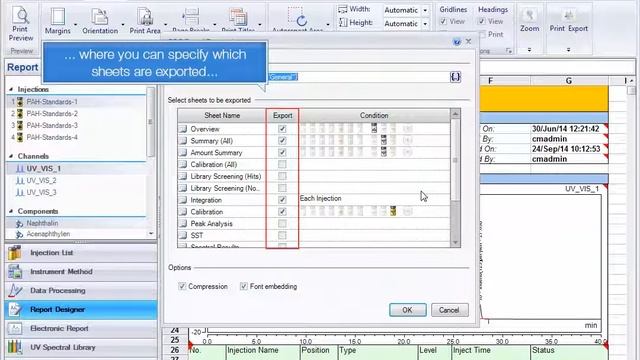This screenshot has height=360, width=640.
Task: Toggle the Font embedding option
Action: point(244,287)
